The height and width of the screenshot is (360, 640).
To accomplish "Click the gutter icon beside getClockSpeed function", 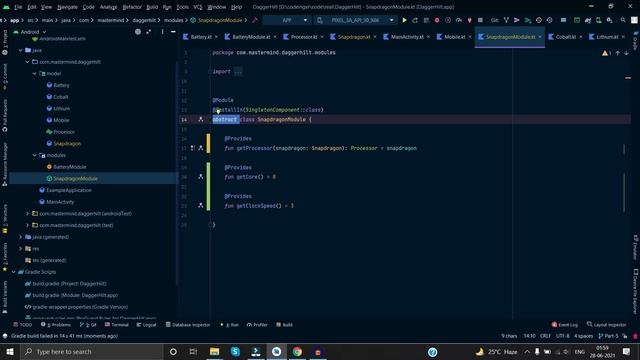I will coord(200,205).
